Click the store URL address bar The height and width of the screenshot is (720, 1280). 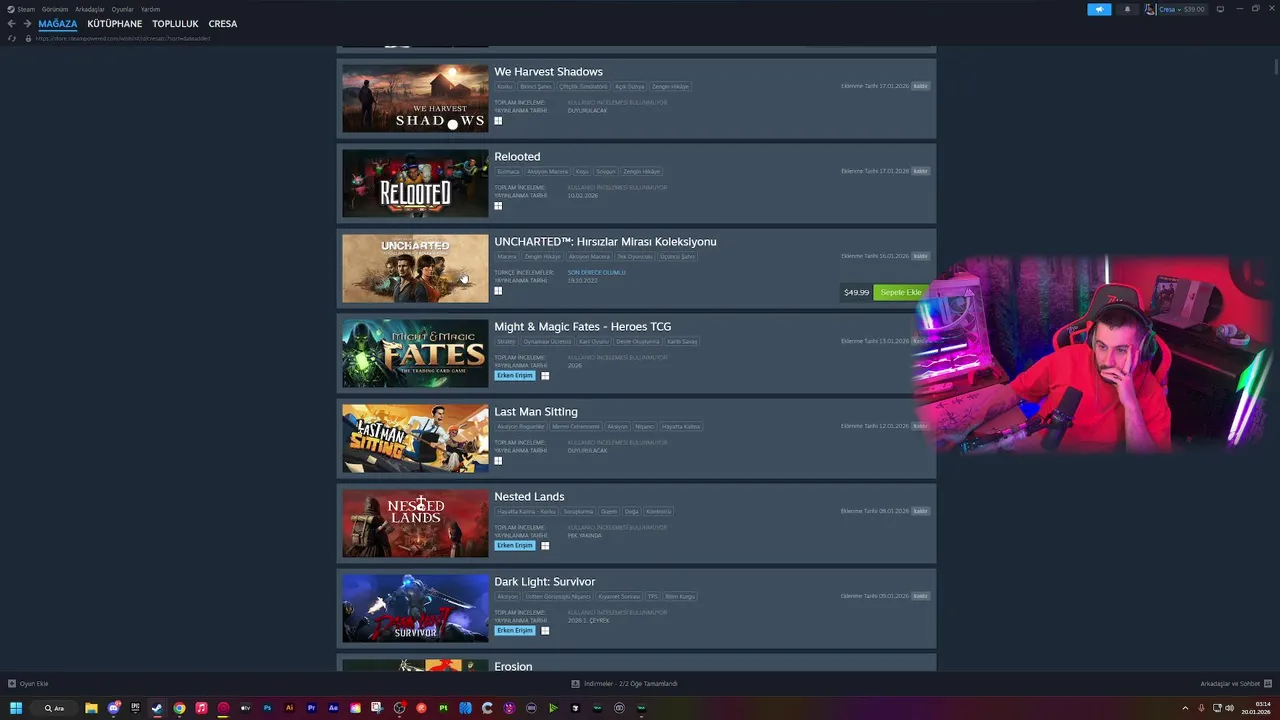coord(122,38)
